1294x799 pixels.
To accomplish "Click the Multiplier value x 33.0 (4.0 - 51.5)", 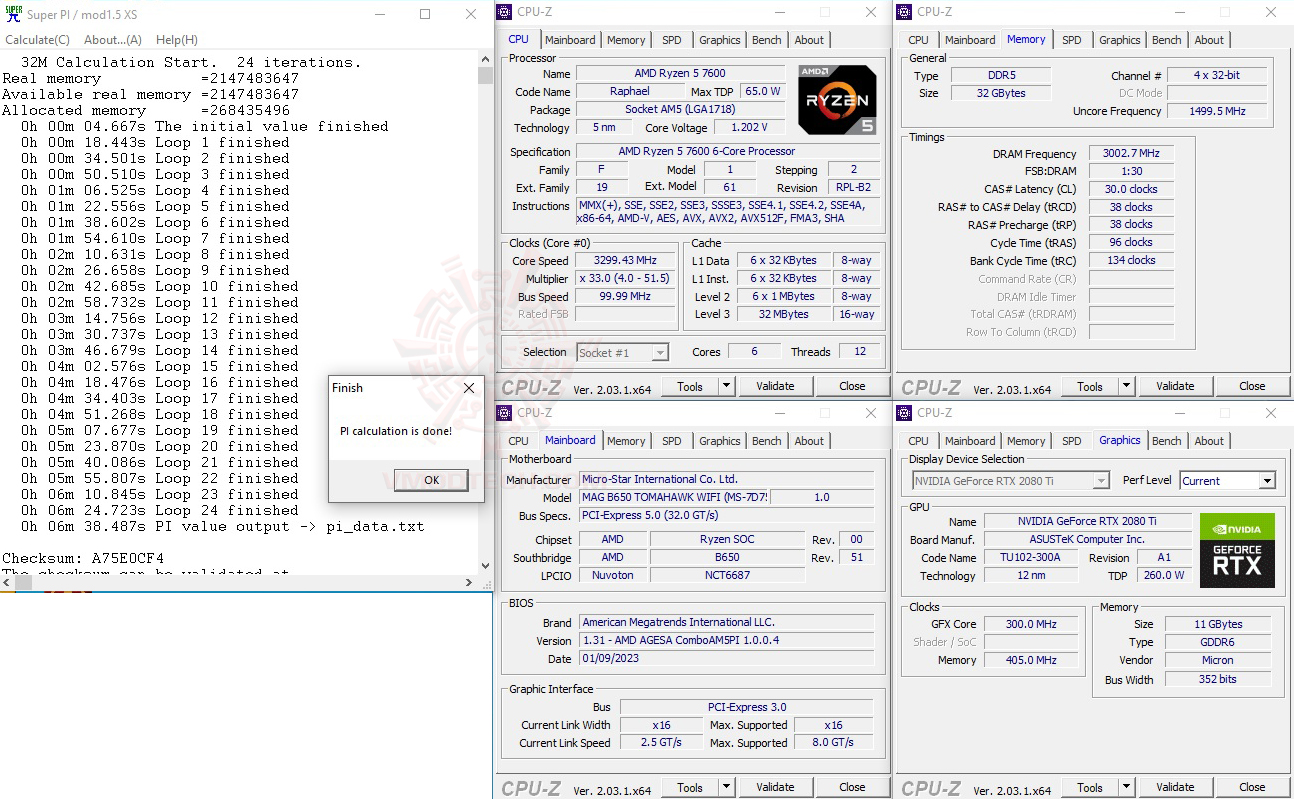I will pos(626,279).
